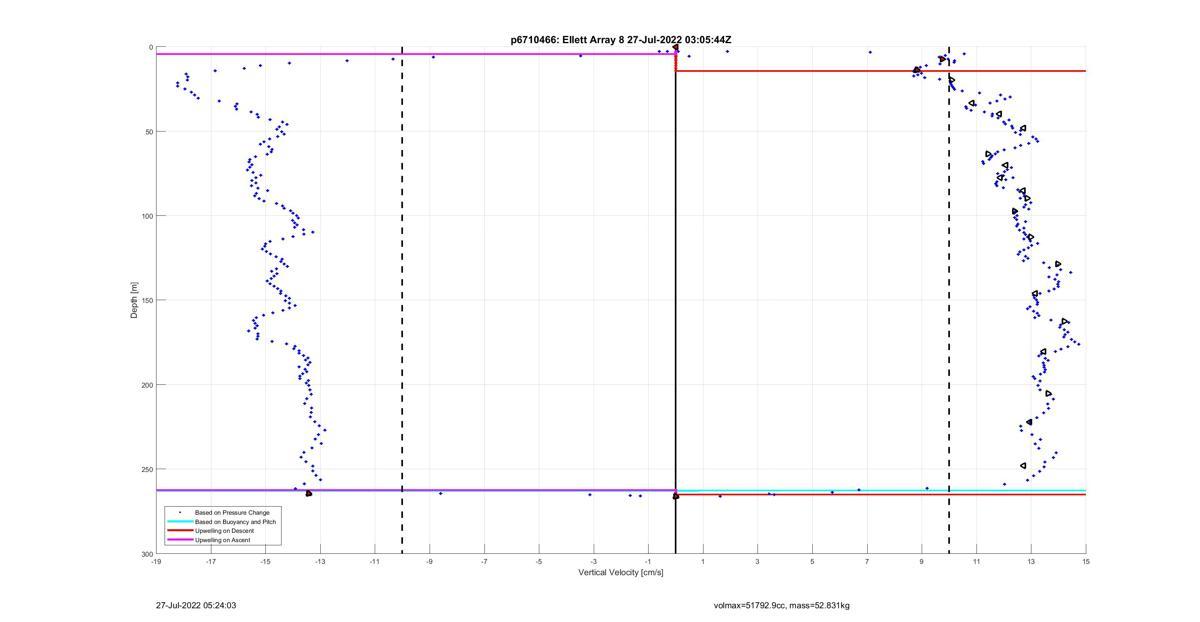Click the depth tick label '200'
Screen dimensions: 1200x622
(146, 385)
